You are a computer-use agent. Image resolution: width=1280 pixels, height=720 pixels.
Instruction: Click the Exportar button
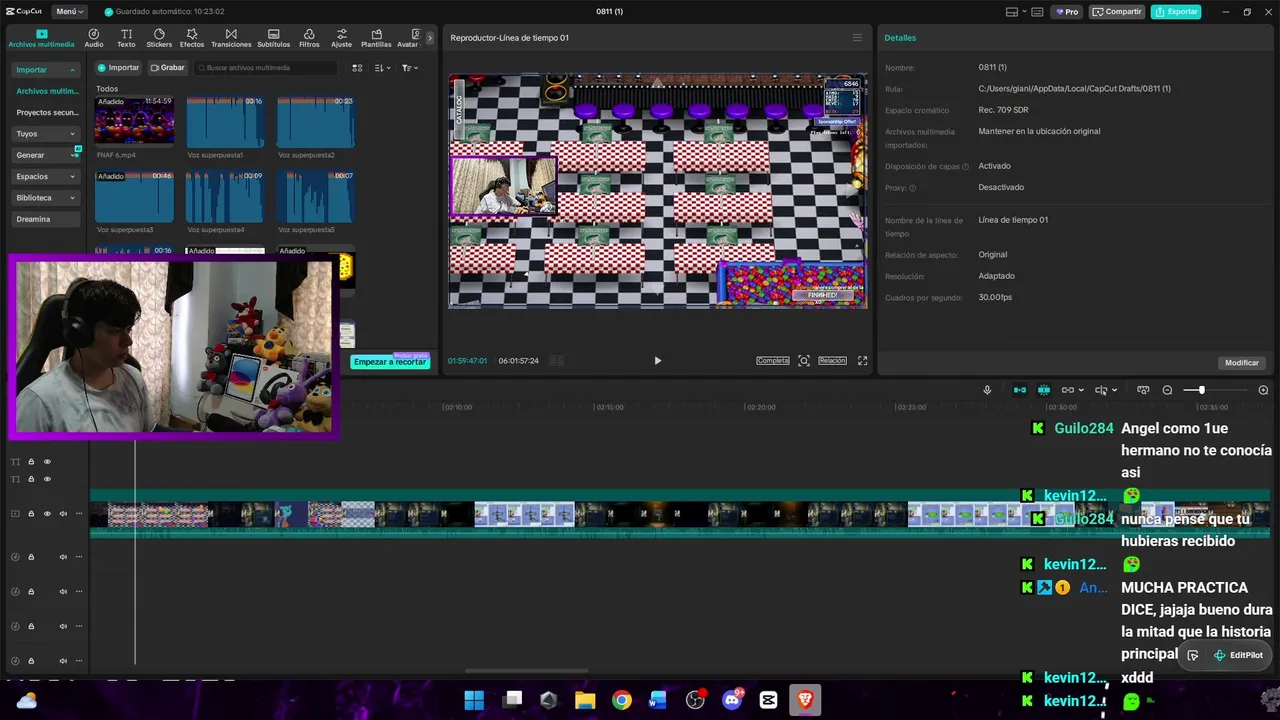(1176, 12)
